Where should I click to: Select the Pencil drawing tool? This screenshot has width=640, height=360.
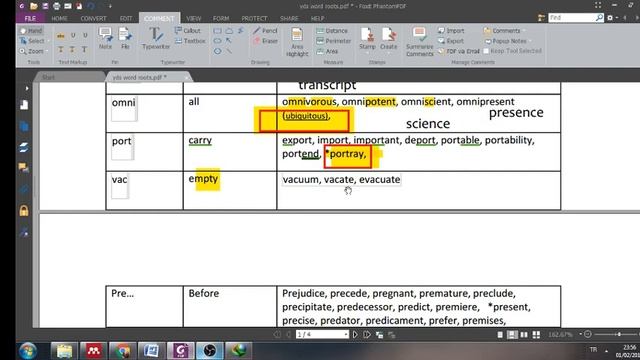265,31
